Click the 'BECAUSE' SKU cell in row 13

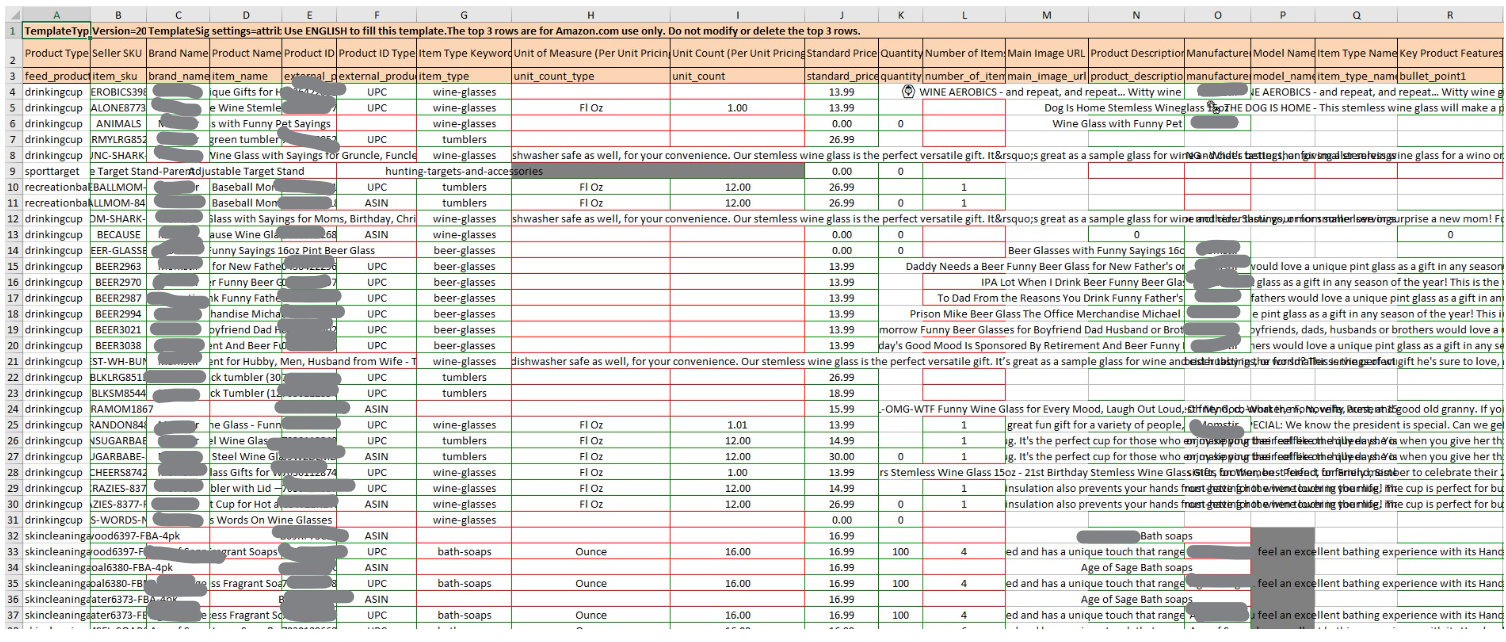[118, 235]
